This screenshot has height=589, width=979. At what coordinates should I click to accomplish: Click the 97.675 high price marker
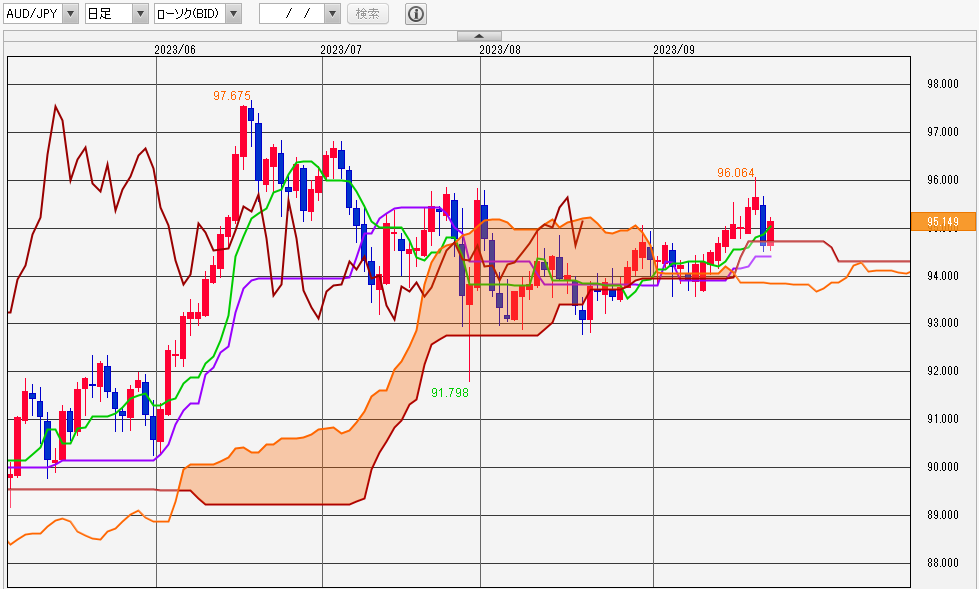tap(232, 96)
